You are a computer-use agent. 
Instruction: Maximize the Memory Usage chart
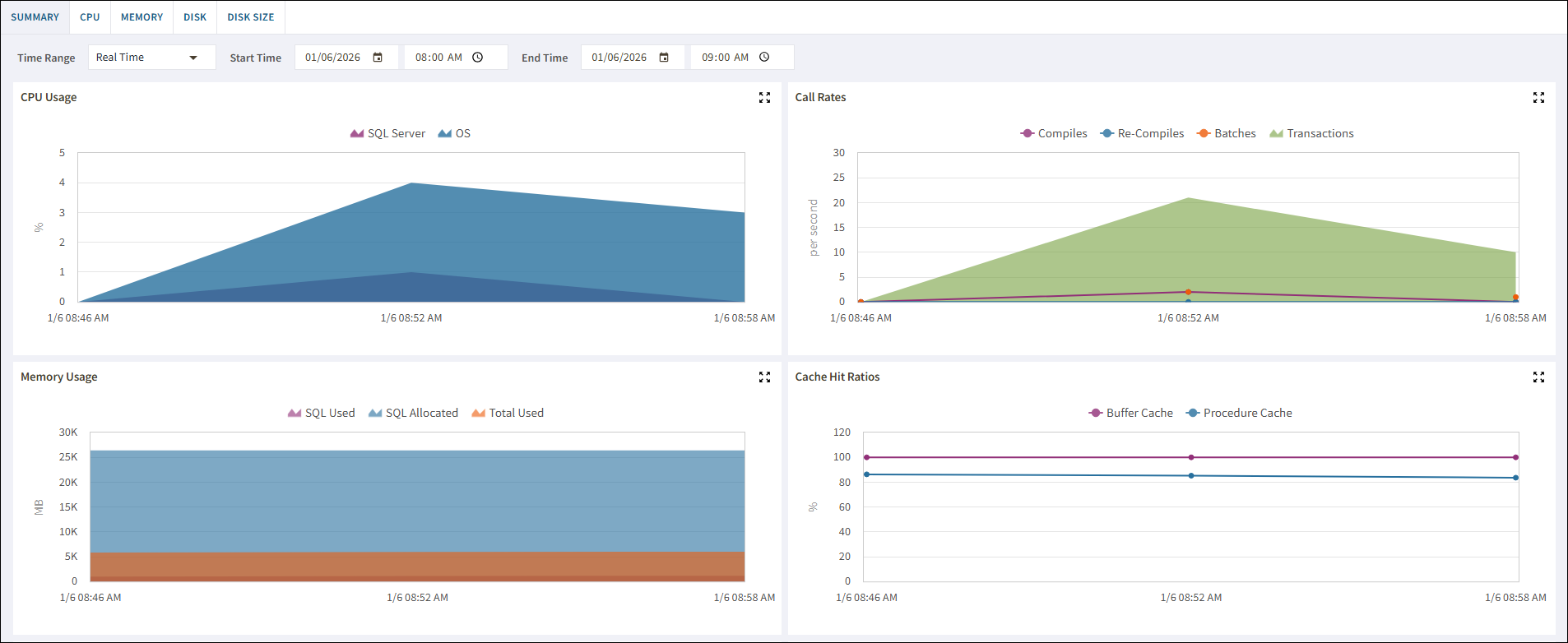[x=764, y=377]
